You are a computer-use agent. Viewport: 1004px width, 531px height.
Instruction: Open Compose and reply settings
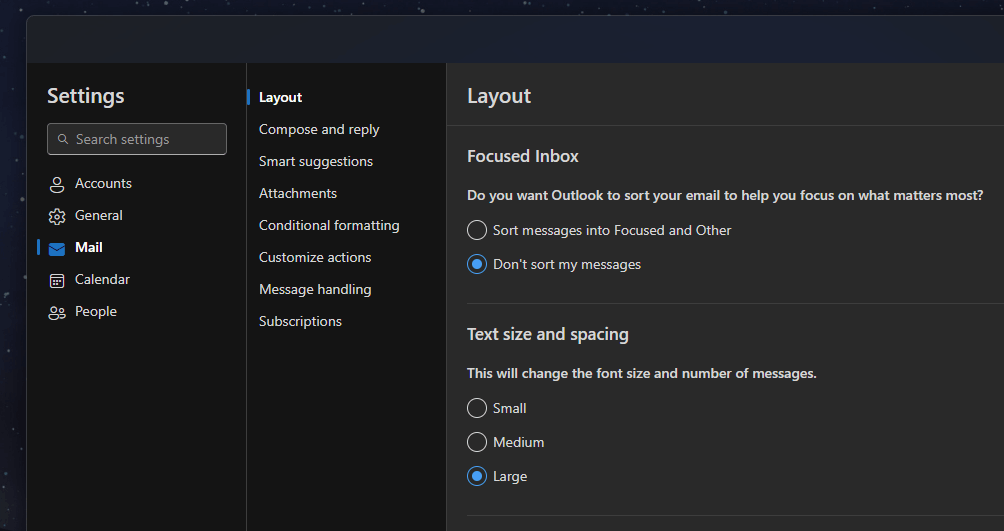(x=319, y=130)
